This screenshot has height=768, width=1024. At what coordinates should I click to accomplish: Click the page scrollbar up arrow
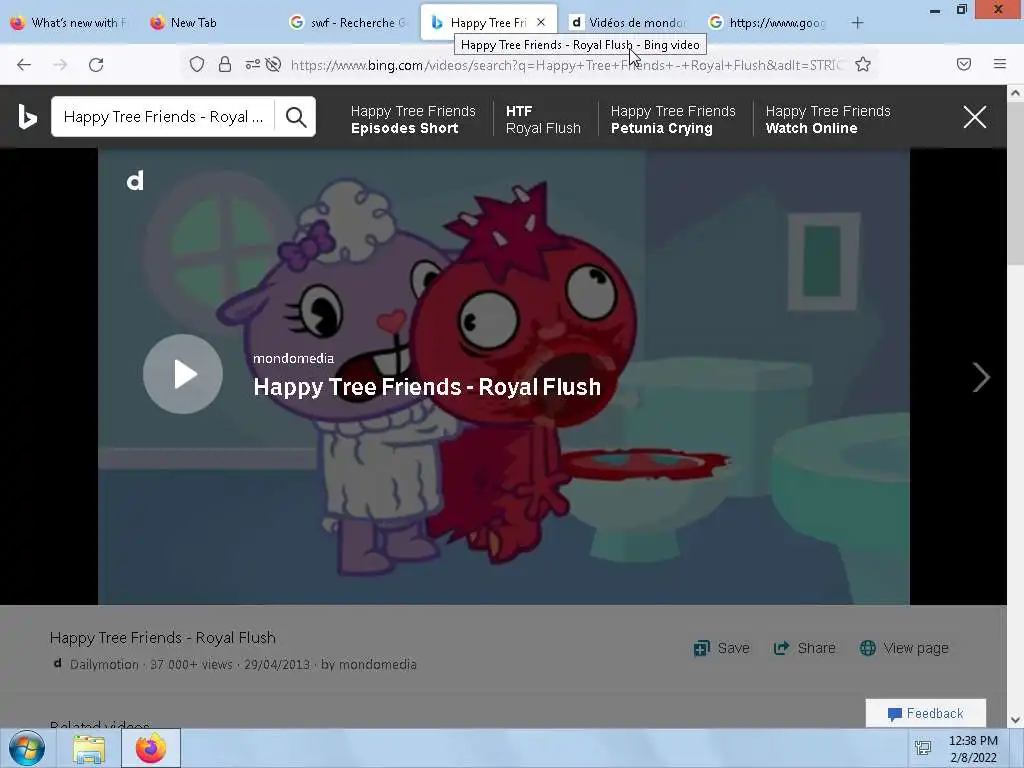pos(1016,93)
